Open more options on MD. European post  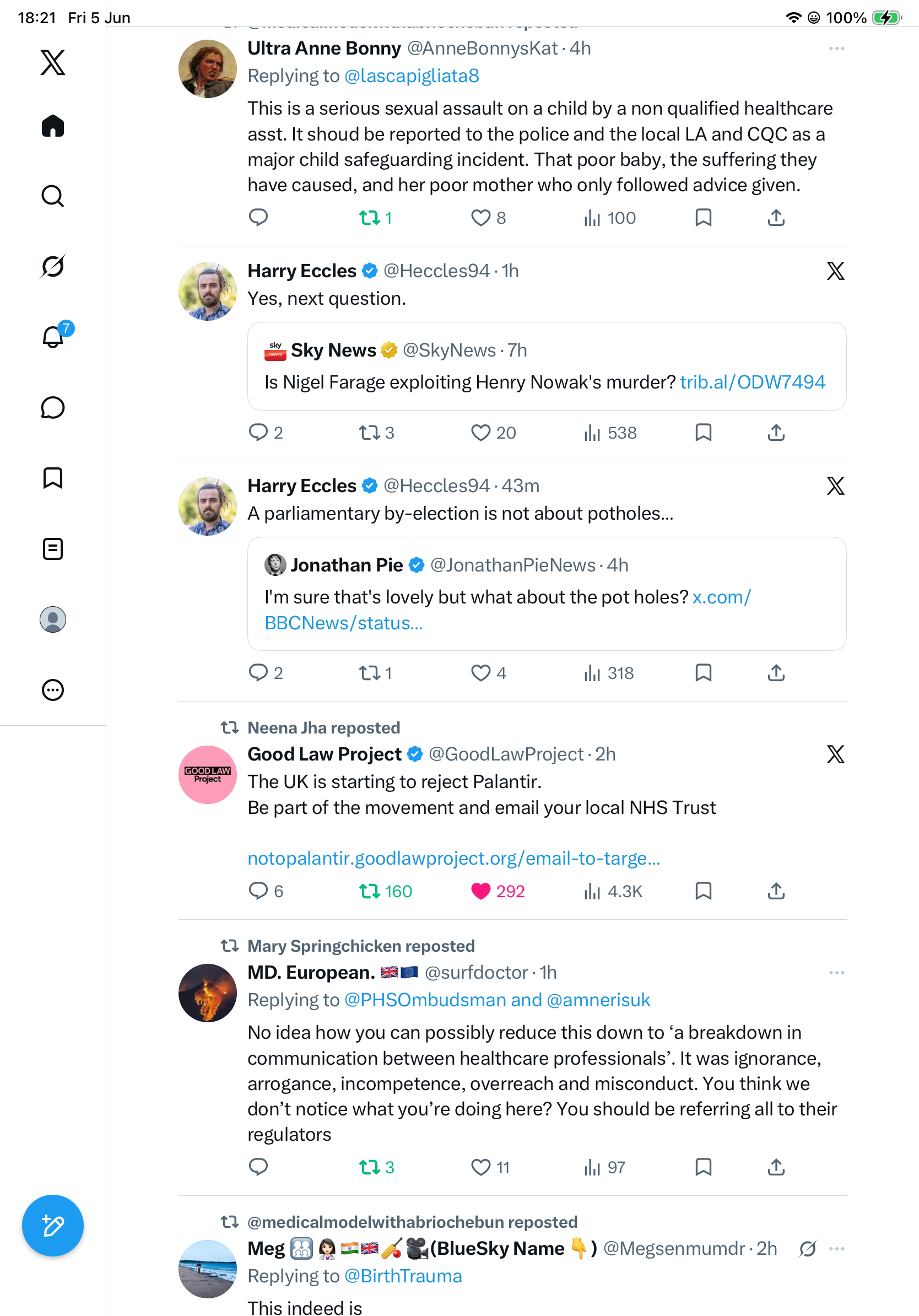[x=836, y=973]
